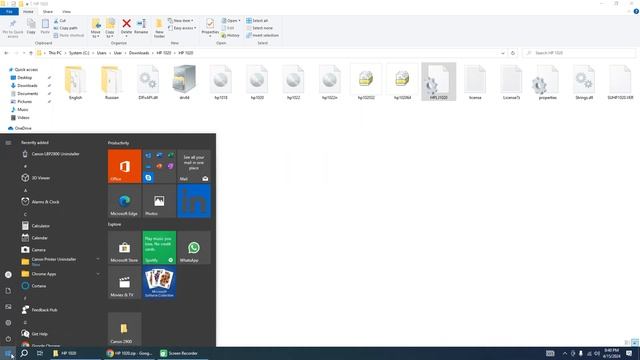This screenshot has height=360, width=640.
Task: Create a New folder via ribbon
Action: point(159,28)
